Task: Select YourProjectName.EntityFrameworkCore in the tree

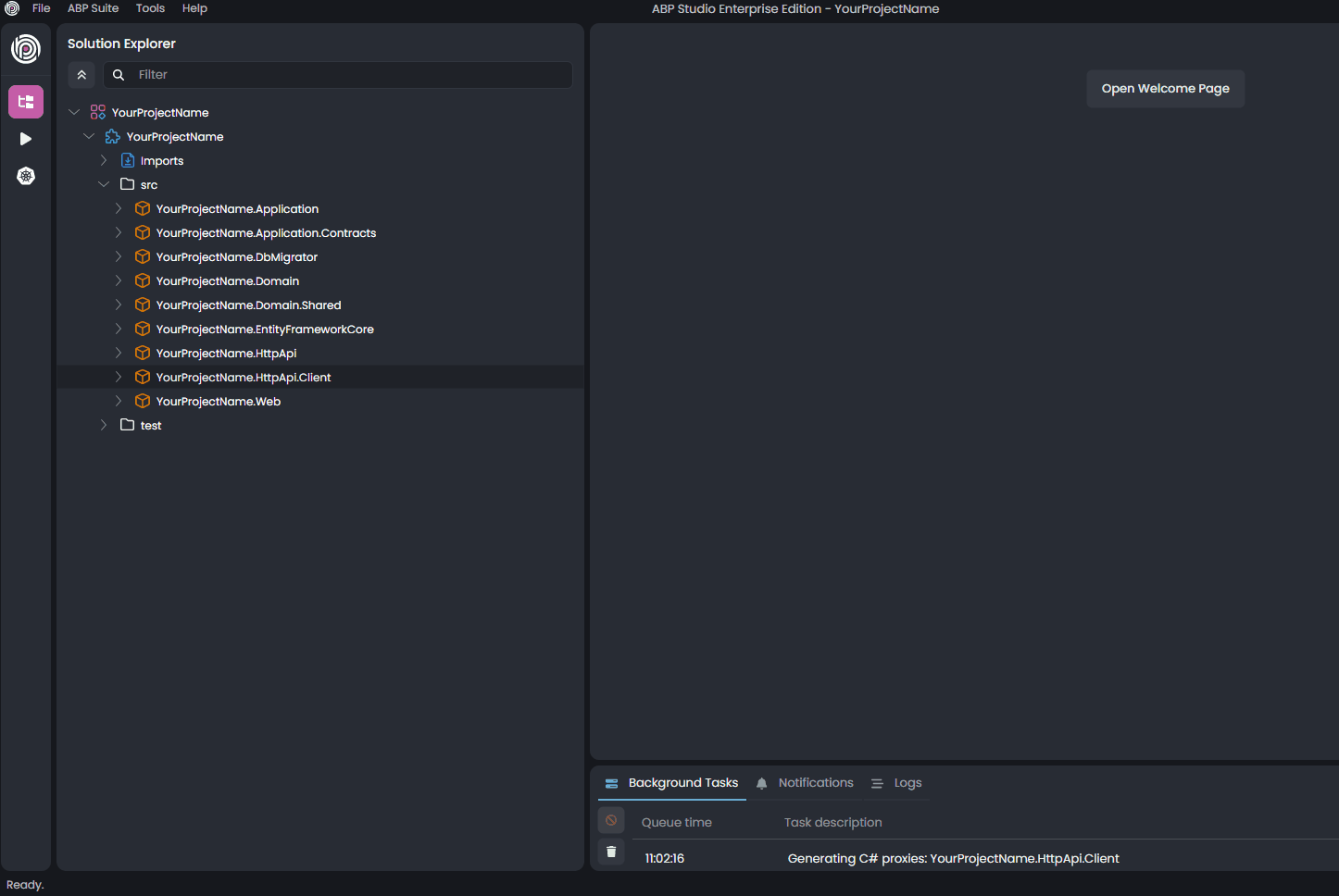Action: (265, 330)
